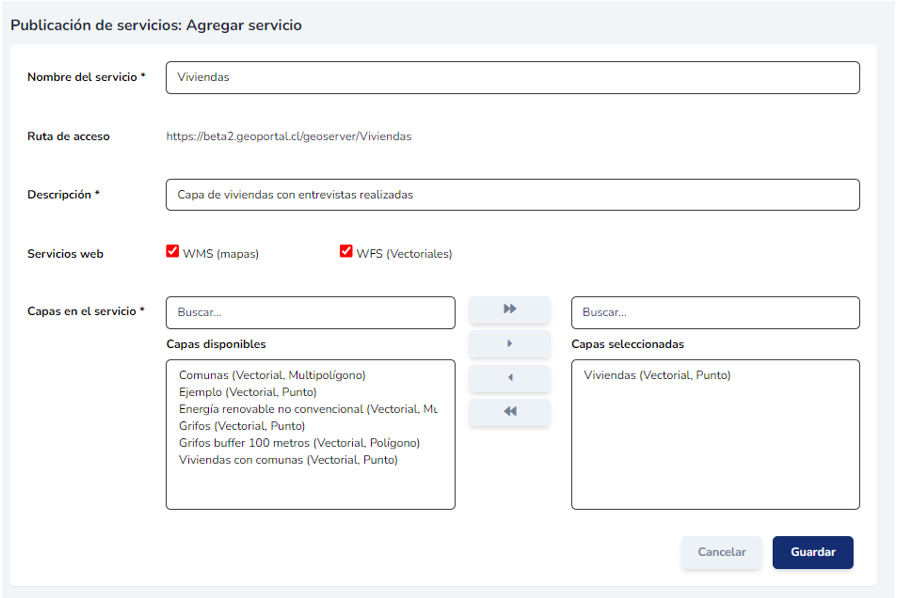Click the single right arrow to add layer

(509, 344)
